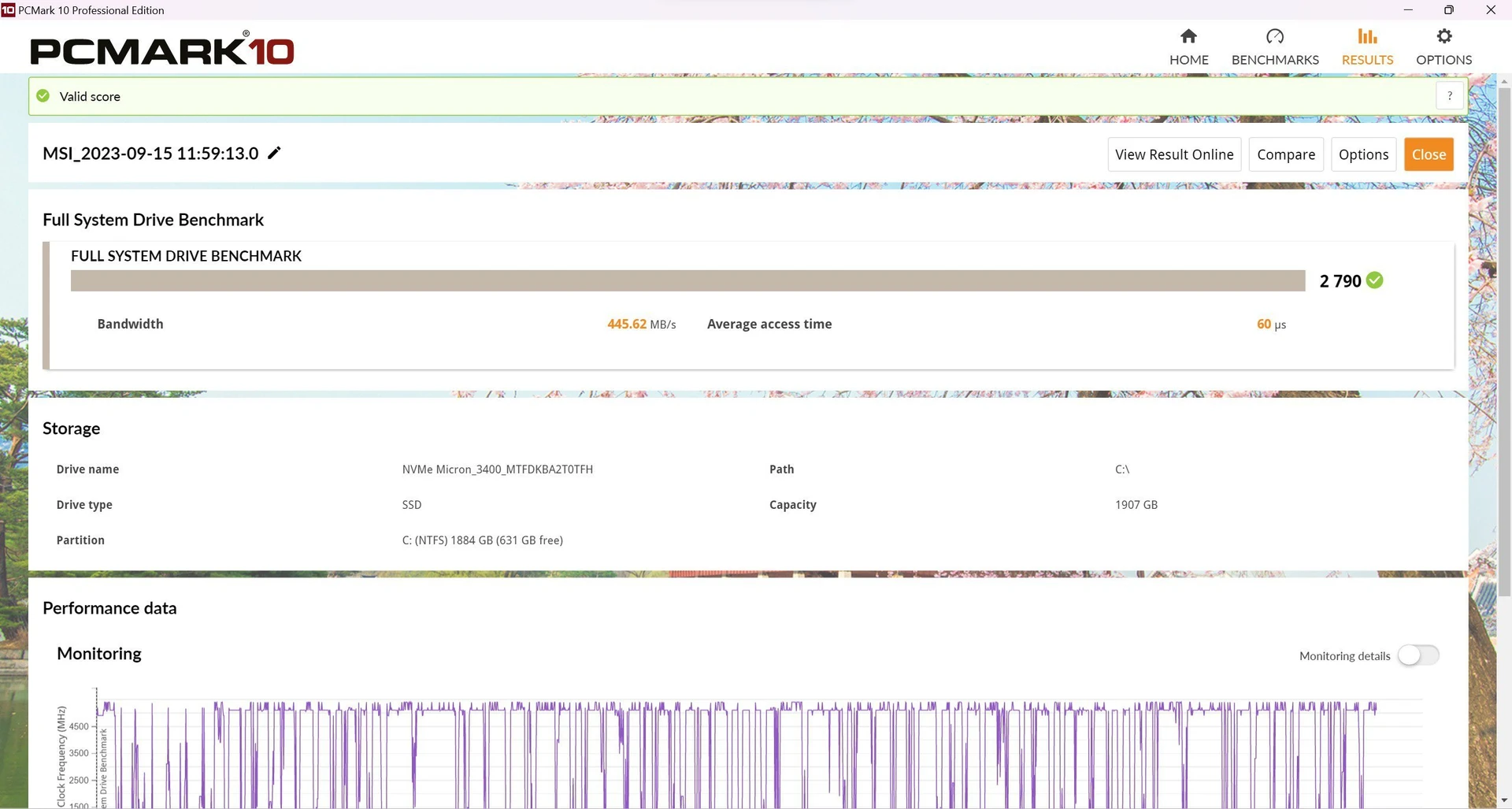This screenshot has width=1512, height=809.
Task: Click View Result Online button
Action: click(1174, 154)
